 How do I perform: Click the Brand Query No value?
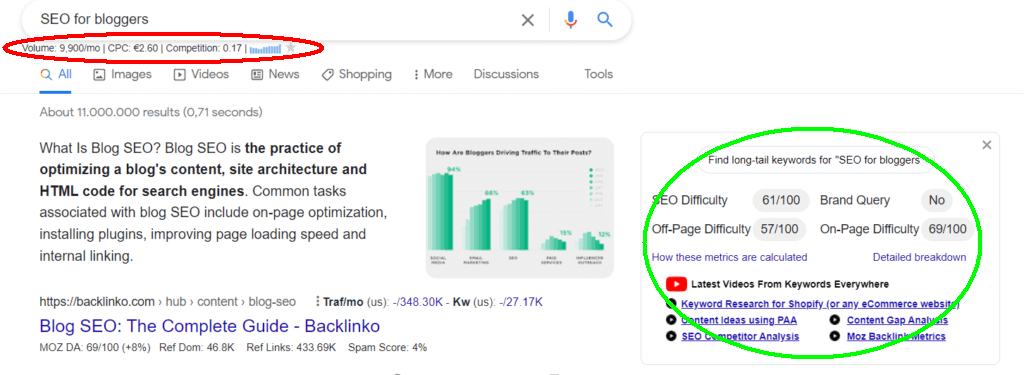coord(936,201)
